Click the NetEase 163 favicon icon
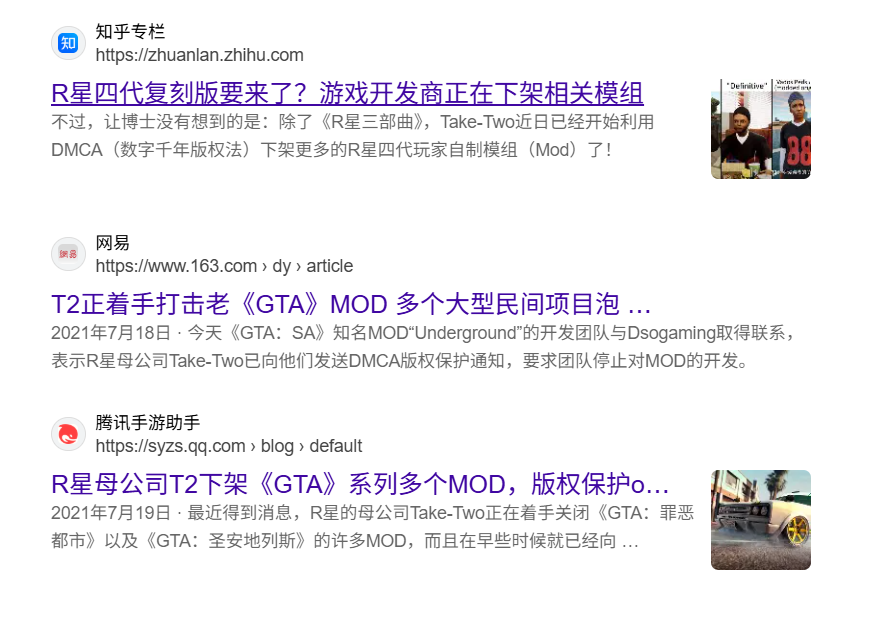The height and width of the screenshot is (625, 884). (68, 254)
